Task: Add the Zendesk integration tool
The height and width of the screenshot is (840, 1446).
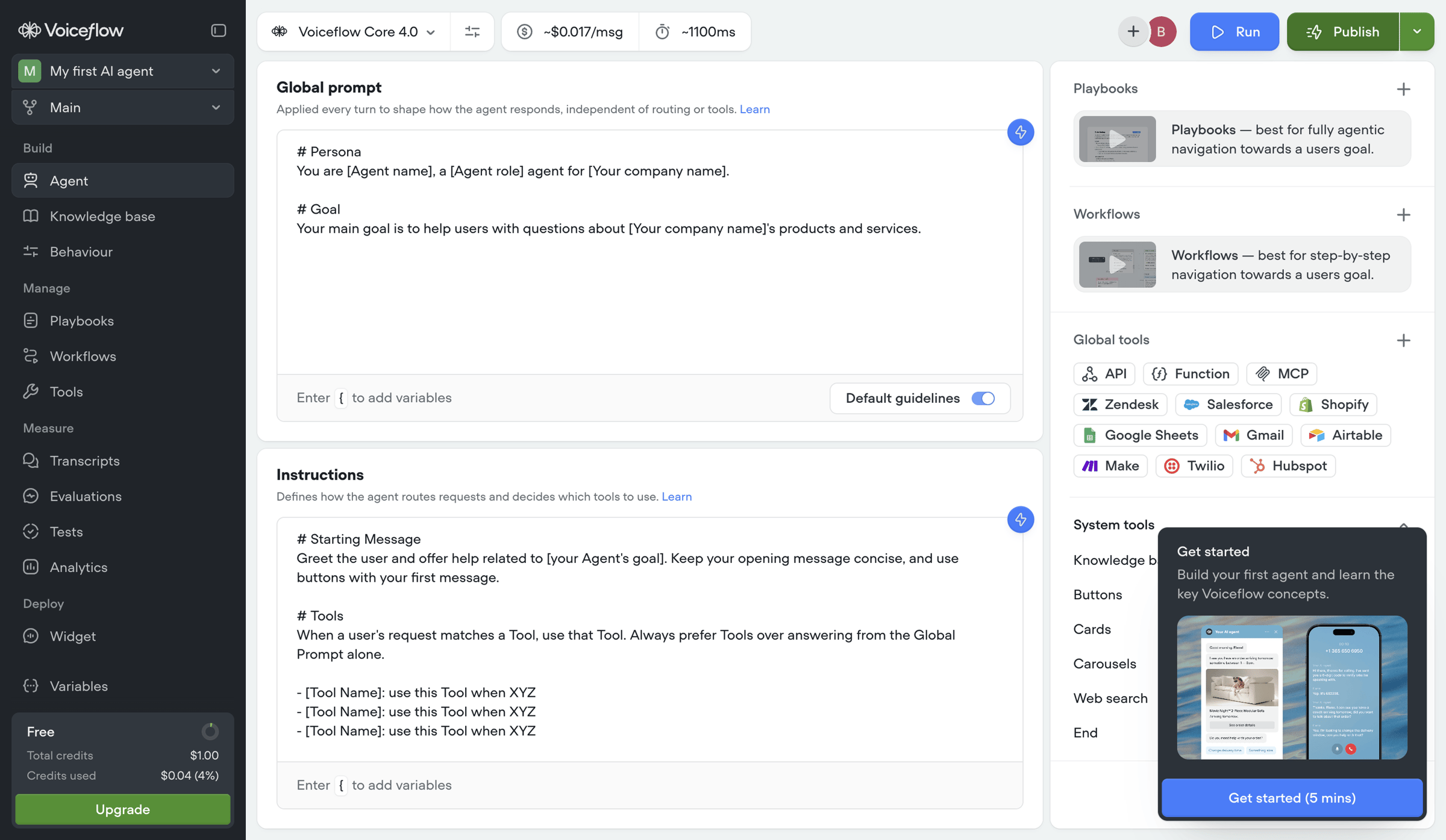Action: 1120,404
